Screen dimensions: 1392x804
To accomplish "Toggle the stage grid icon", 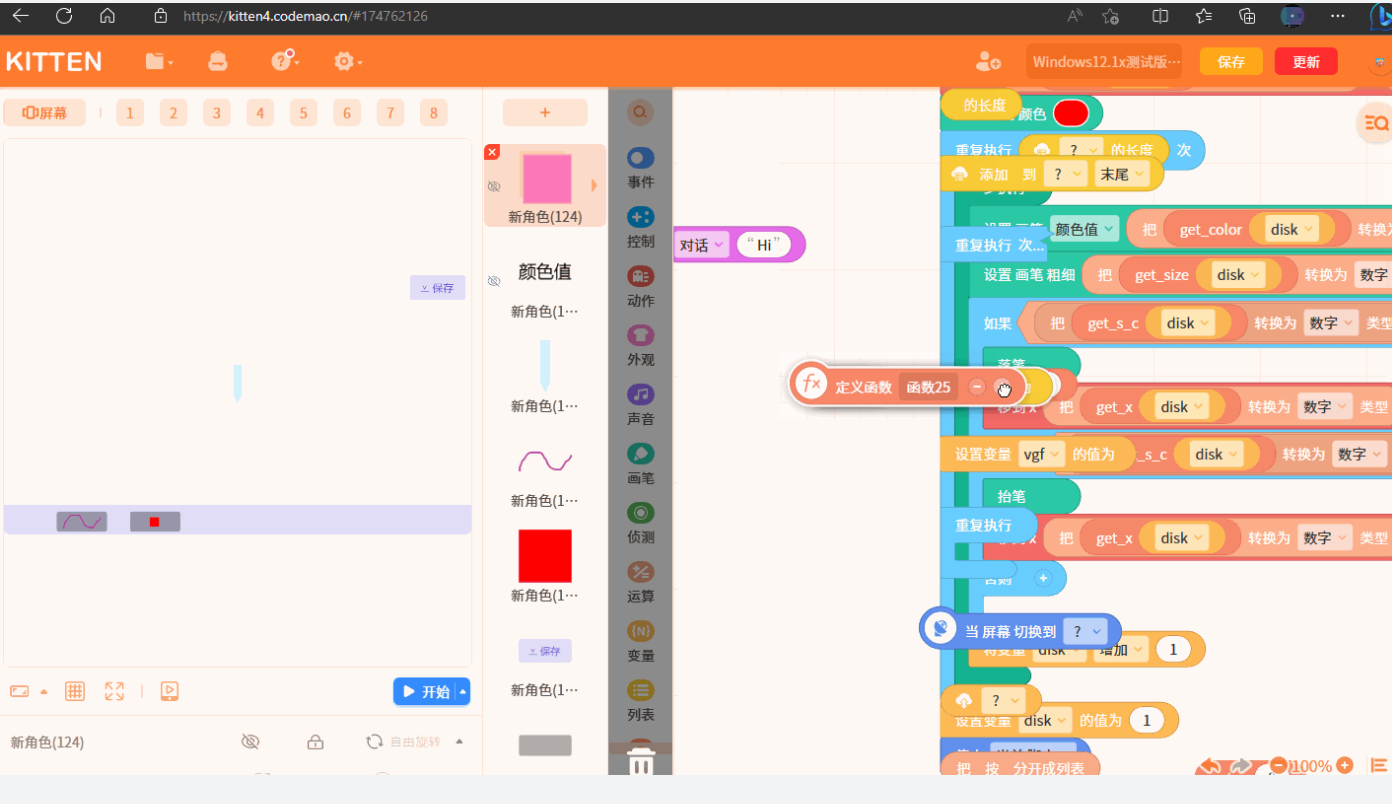I will (74, 691).
